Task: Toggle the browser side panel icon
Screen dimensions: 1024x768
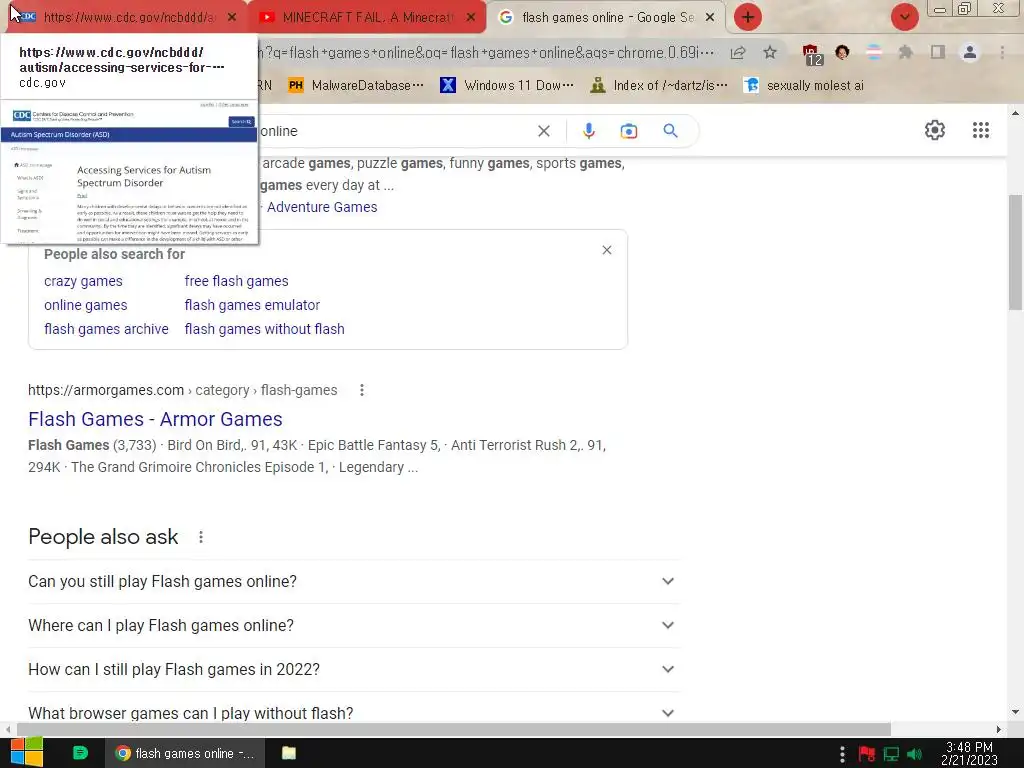Action: [938, 52]
